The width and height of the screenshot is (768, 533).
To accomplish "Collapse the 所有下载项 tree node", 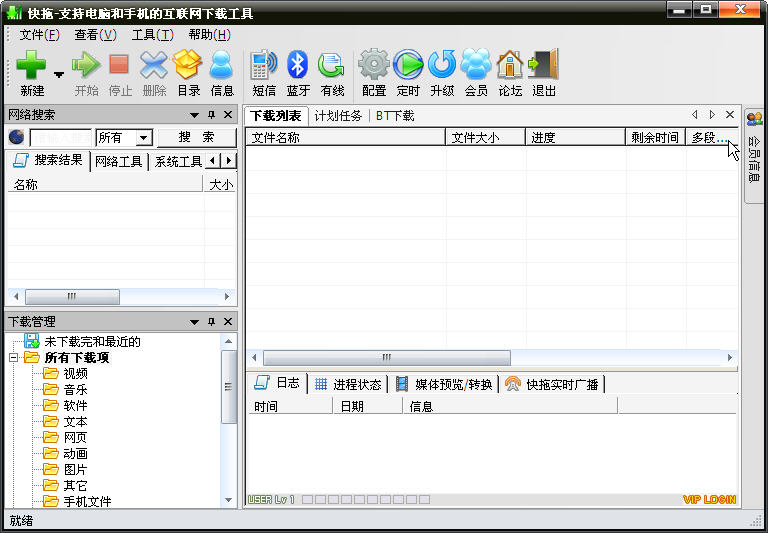I will [14, 358].
